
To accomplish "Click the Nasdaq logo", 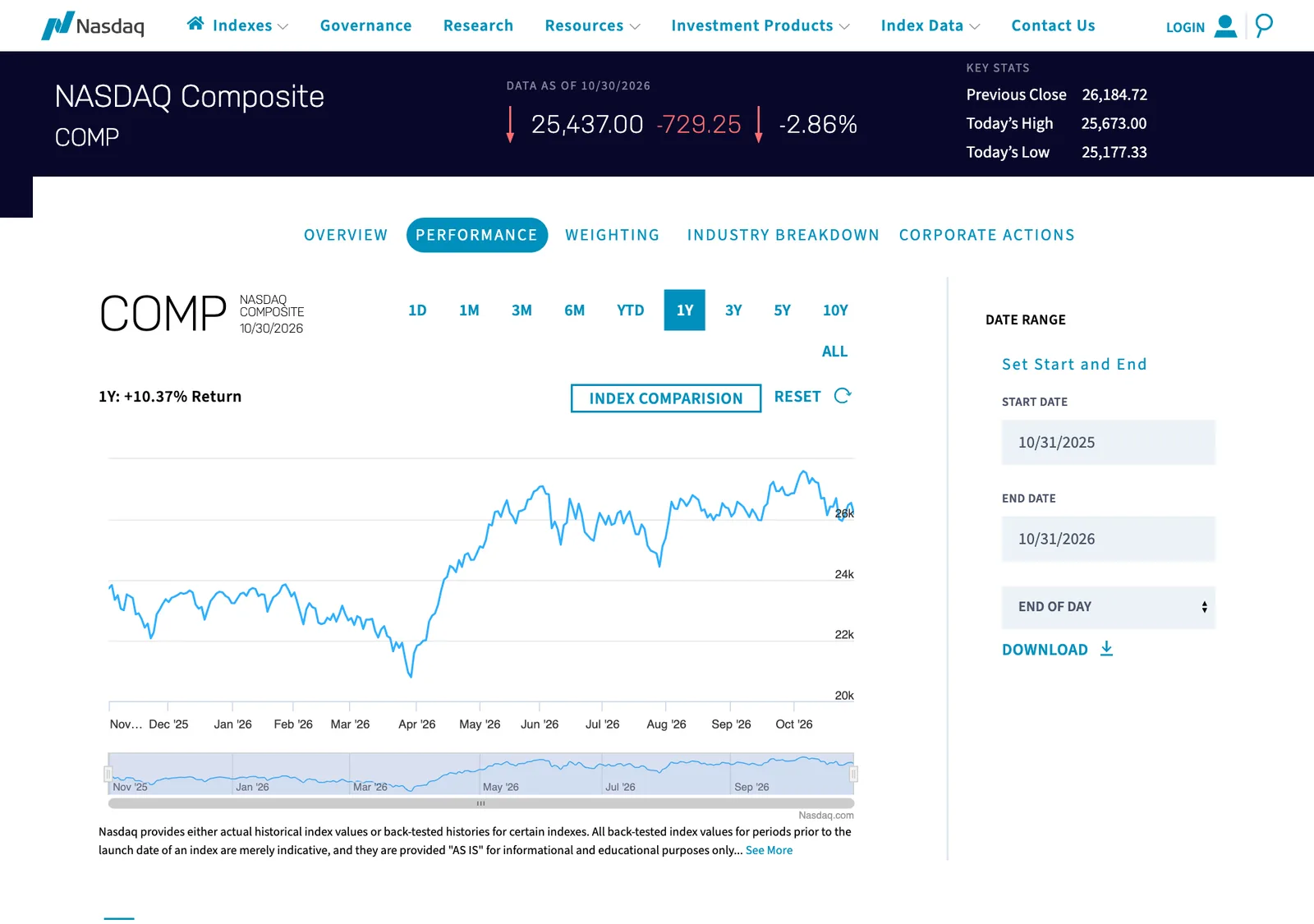I will tap(93, 25).
